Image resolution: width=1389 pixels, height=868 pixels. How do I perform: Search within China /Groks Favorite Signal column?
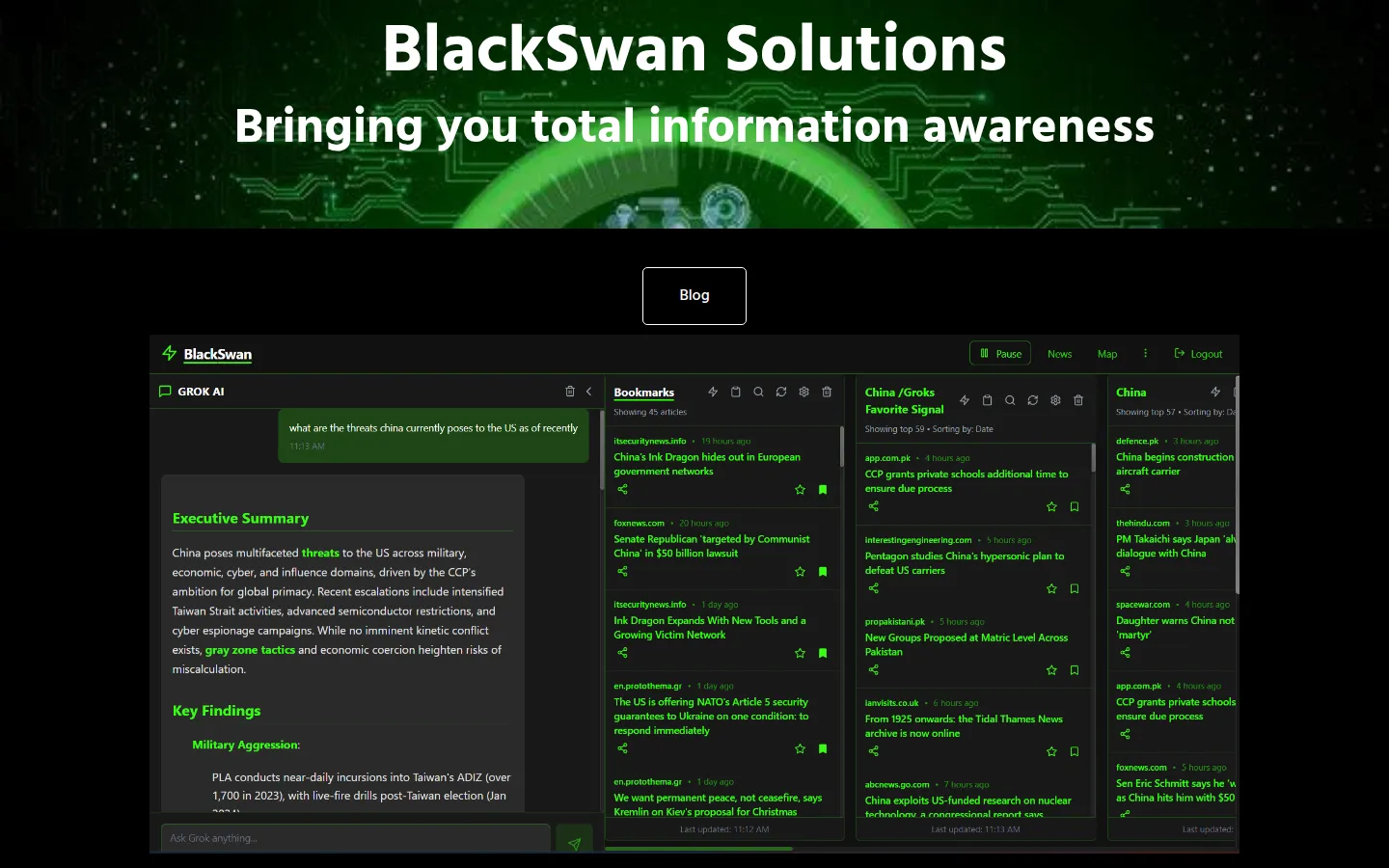(x=1010, y=400)
